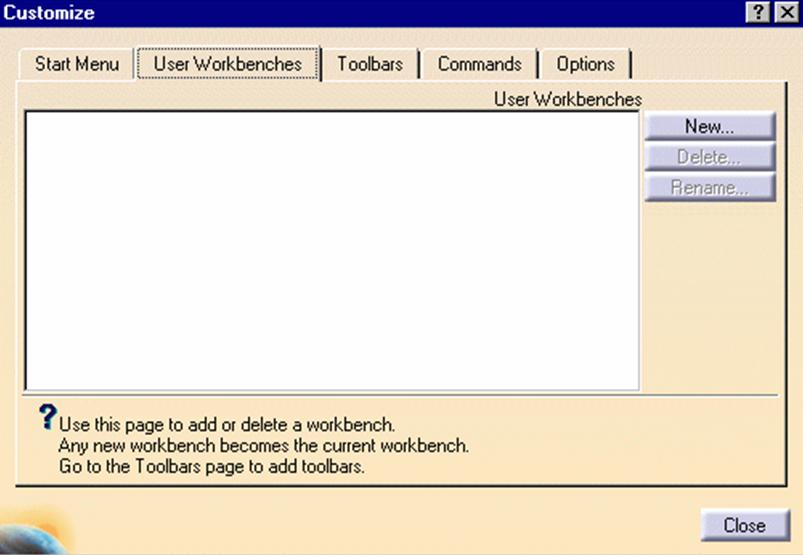Click the text 'Any new workbench becomes the current workbench.'

[x=264, y=446]
